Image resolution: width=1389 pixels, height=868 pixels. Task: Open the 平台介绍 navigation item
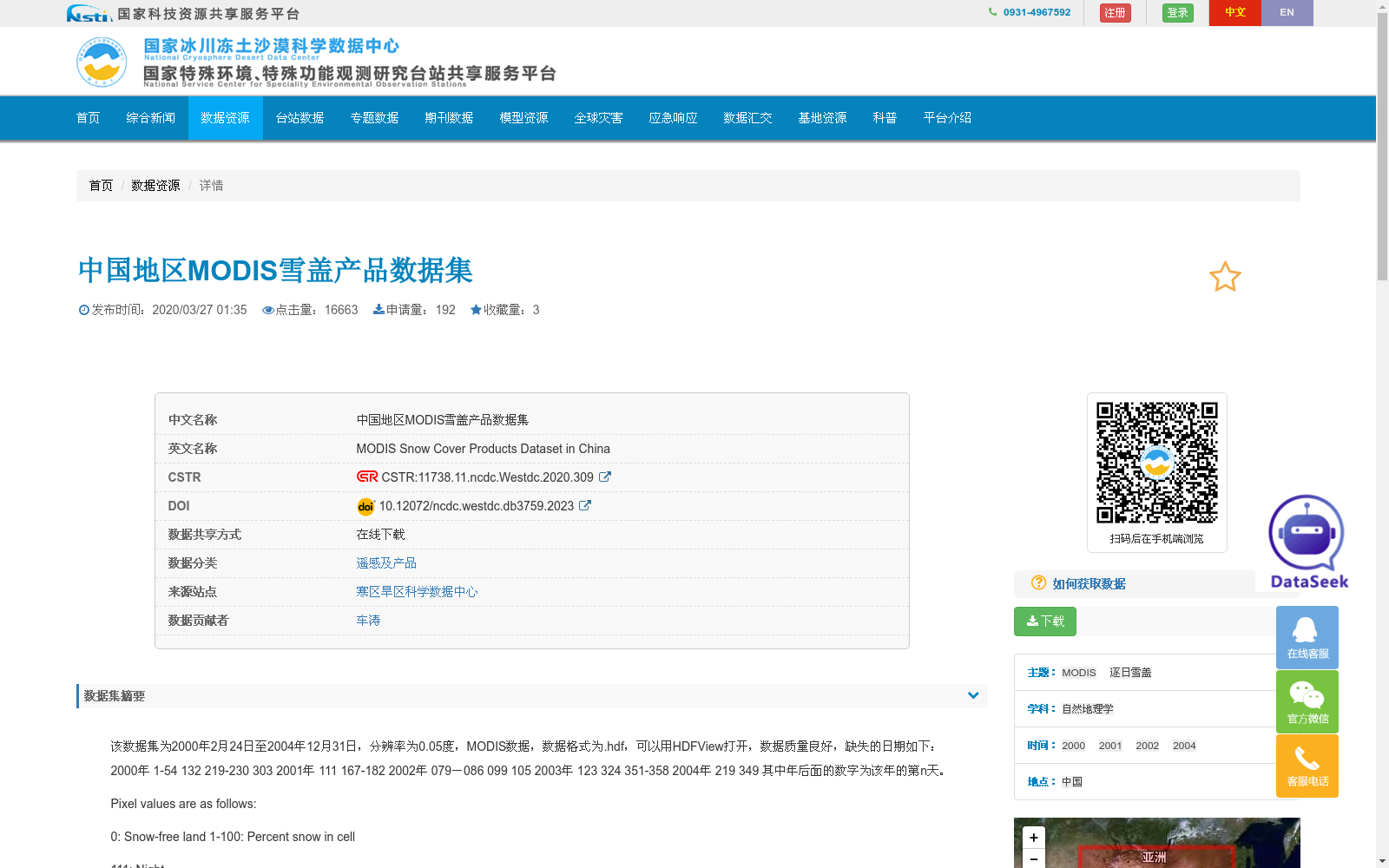tap(947, 118)
